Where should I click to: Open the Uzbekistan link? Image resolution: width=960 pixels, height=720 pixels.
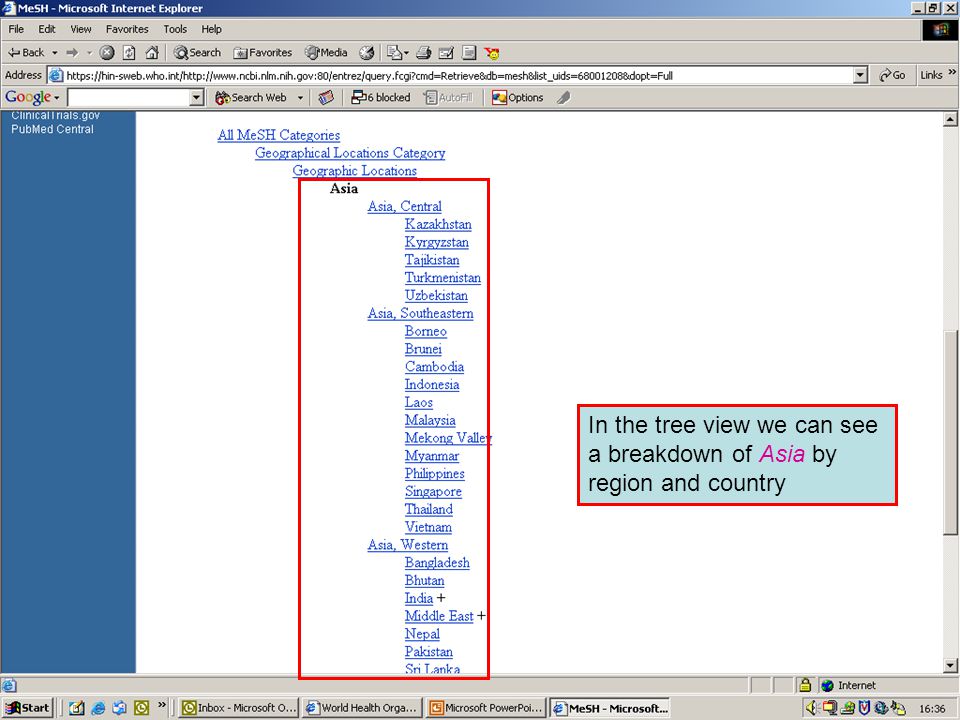[436, 295]
